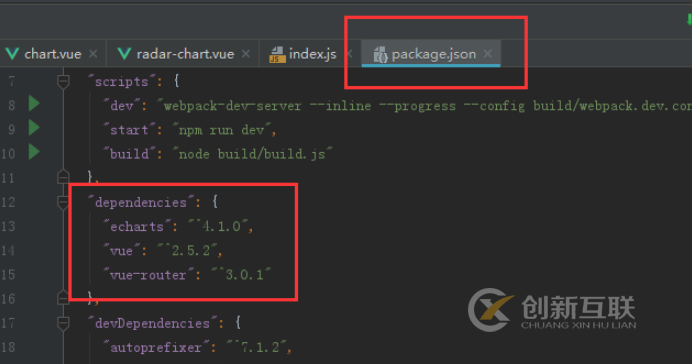Run the dev script from gutter
Screen dimensions: 692x364
[x=34, y=104]
